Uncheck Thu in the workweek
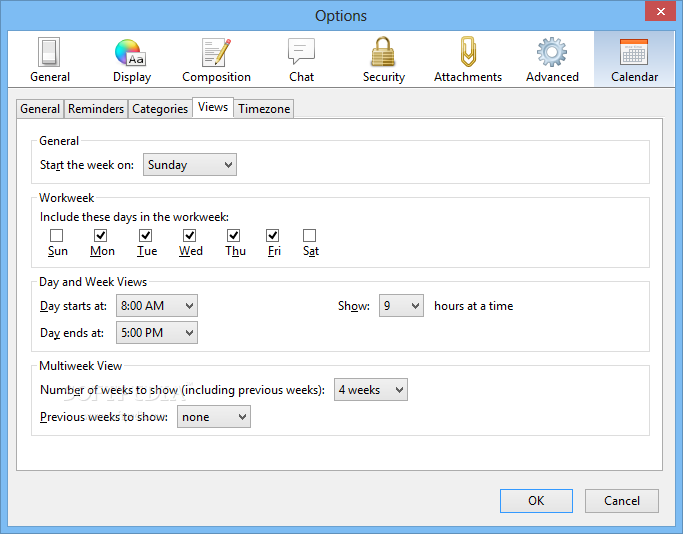The height and width of the screenshot is (534, 683). 233,236
